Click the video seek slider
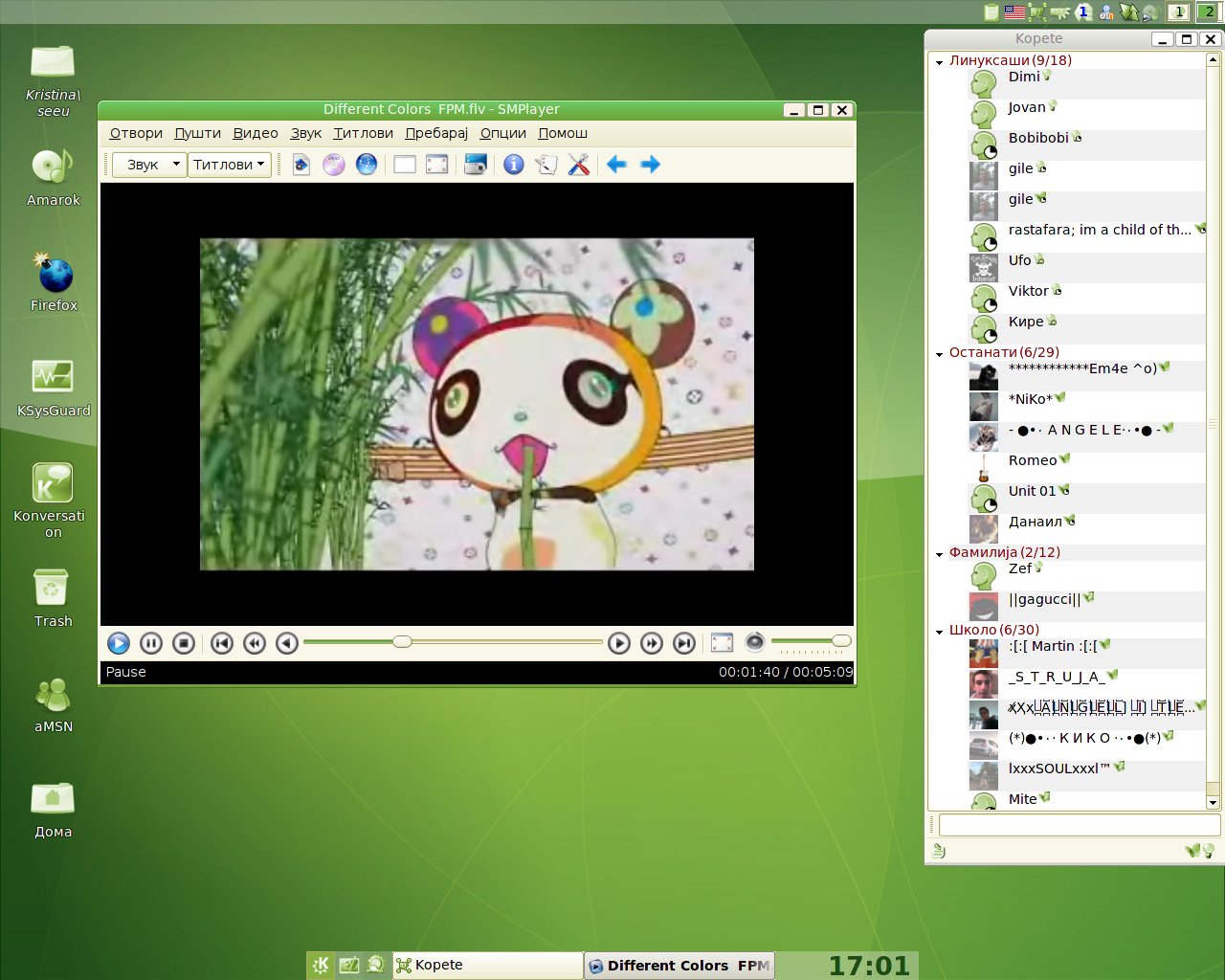This screenshot has height=980, width=1225. click(x=453, y=641)
